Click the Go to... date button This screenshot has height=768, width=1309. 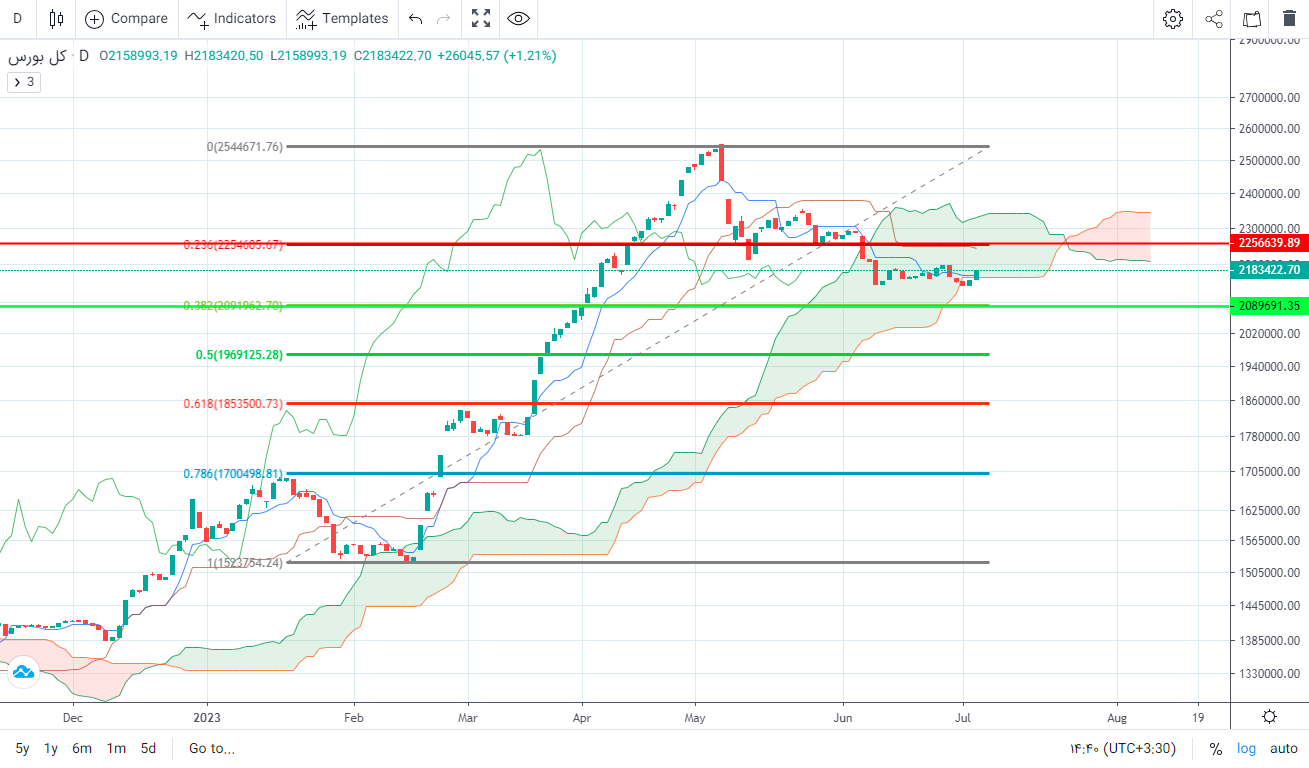pos(211,748)
